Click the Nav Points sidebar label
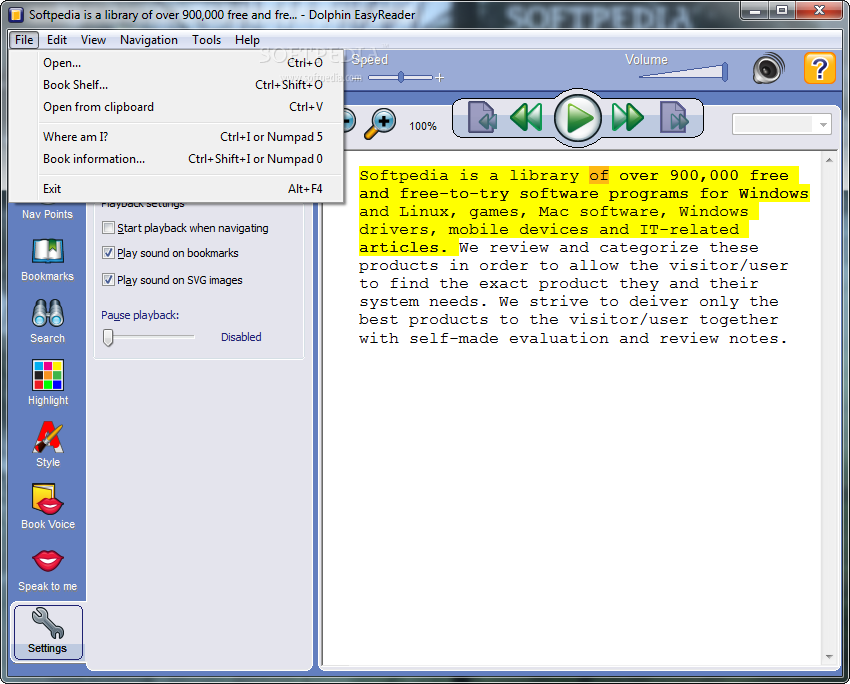 47,214
